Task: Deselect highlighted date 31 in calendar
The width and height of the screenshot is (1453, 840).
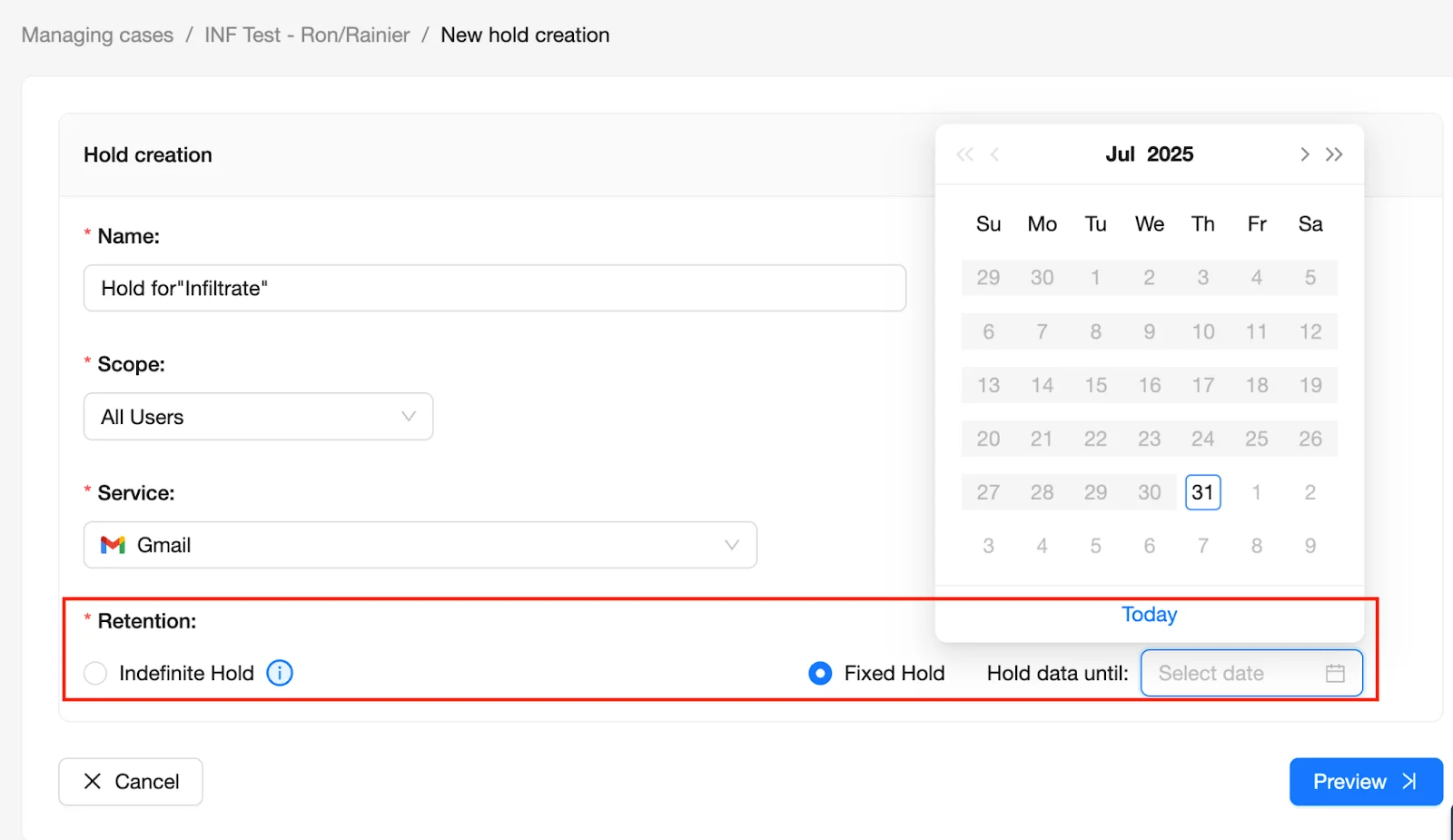Action: point(1202,492)
